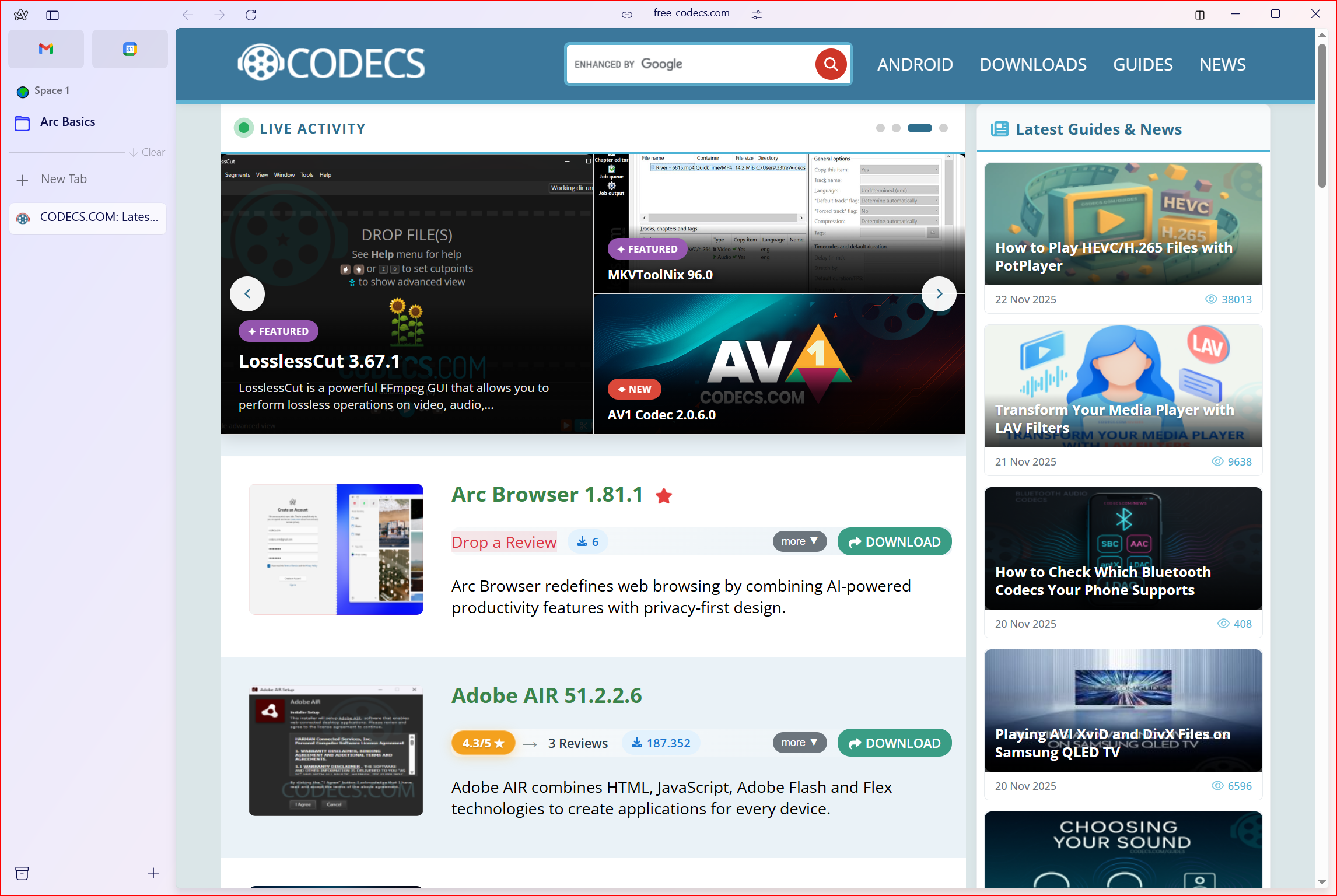Copy link icon beside the address
This screenshot has height=896, width=1337.
(627, 15)
